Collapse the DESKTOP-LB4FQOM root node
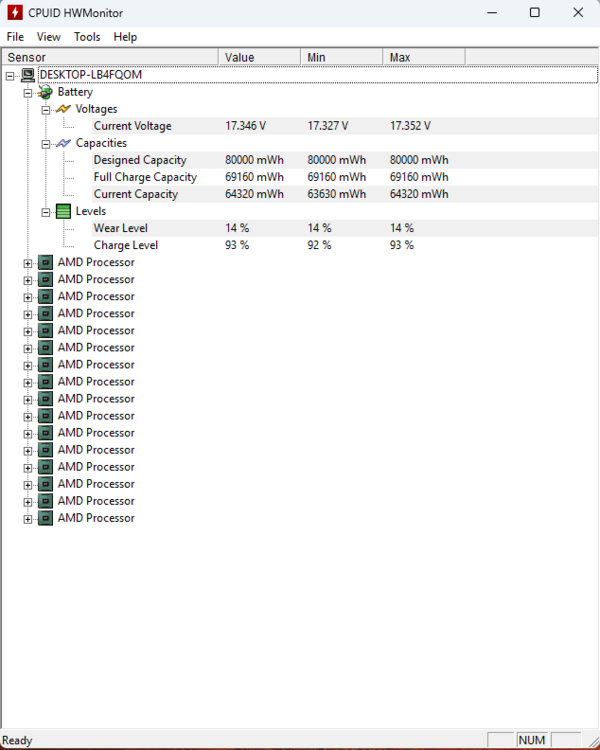 click(x=10, y=75)
